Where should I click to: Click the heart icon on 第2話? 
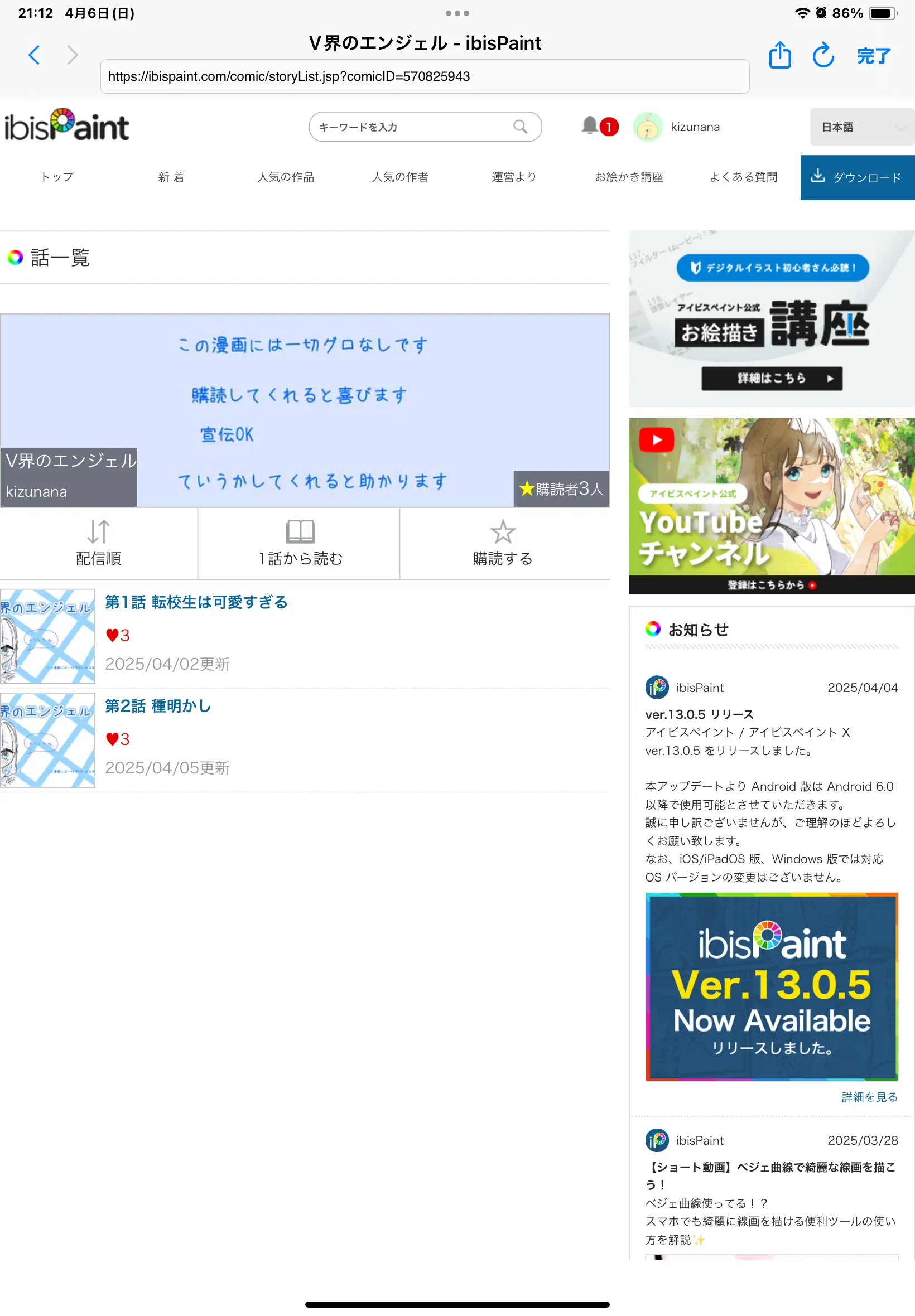[112, 739]
